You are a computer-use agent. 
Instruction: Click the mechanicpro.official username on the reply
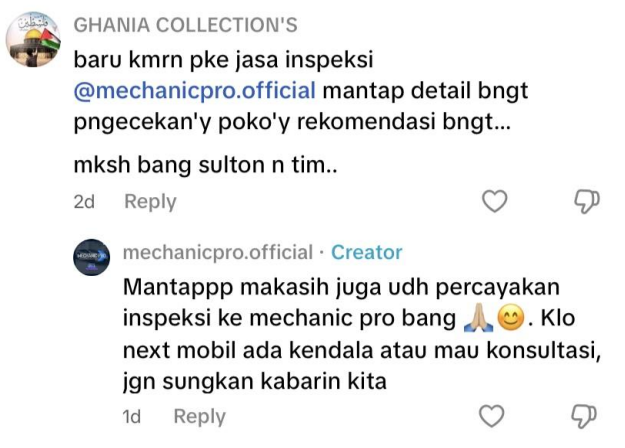218,253
